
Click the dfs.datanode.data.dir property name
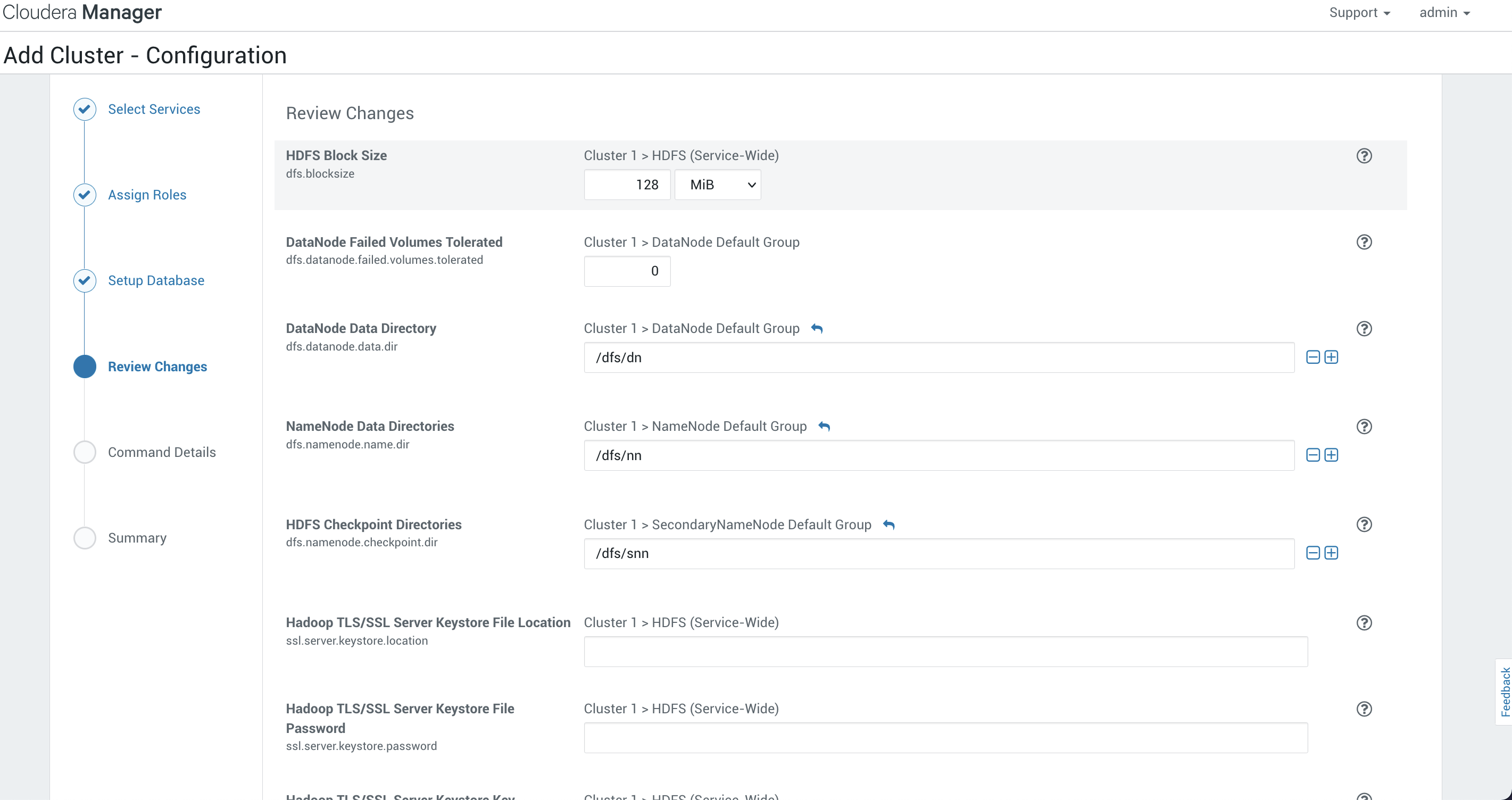point(342,346)
